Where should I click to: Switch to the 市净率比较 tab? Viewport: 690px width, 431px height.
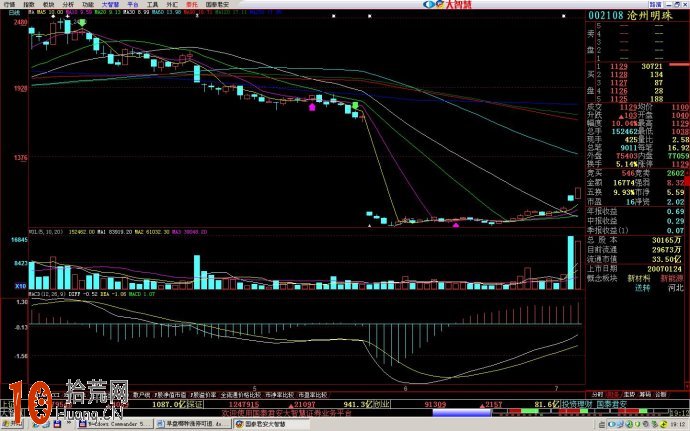tap(279, 395)
